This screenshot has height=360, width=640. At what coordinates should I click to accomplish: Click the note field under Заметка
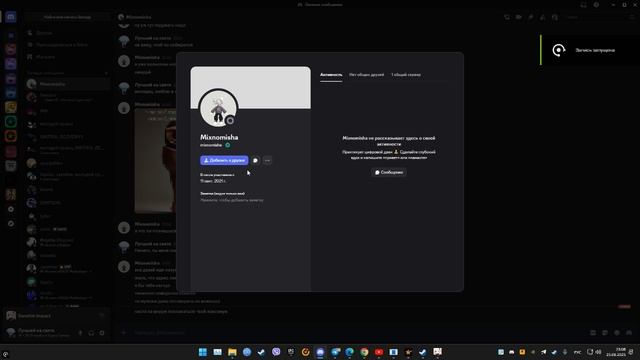[232, 200]
